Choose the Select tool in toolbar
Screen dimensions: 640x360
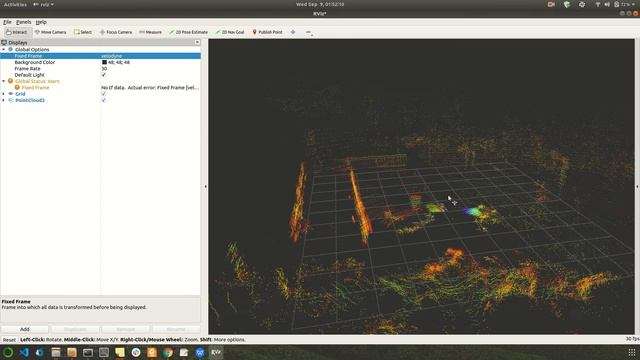click(83, 32)
